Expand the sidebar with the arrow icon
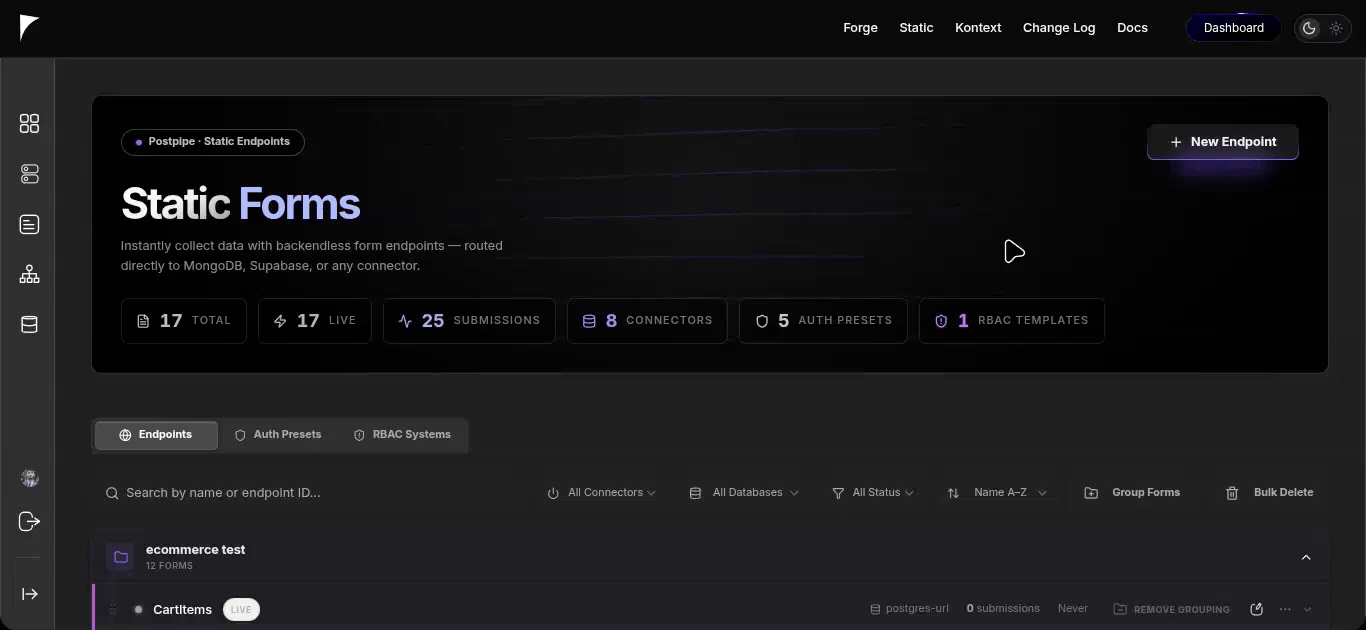Image resolution: width=1366 pixels, height=630 pixels. point(30,594)
